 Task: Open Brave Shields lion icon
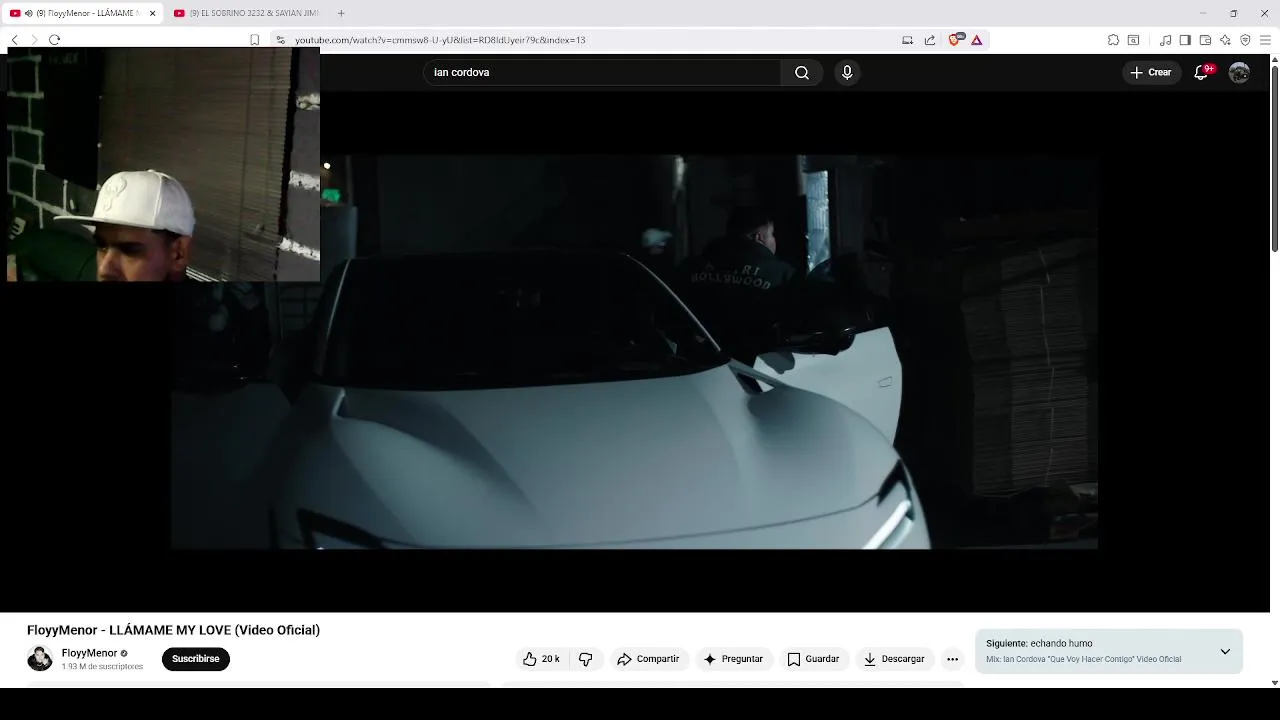955,40
